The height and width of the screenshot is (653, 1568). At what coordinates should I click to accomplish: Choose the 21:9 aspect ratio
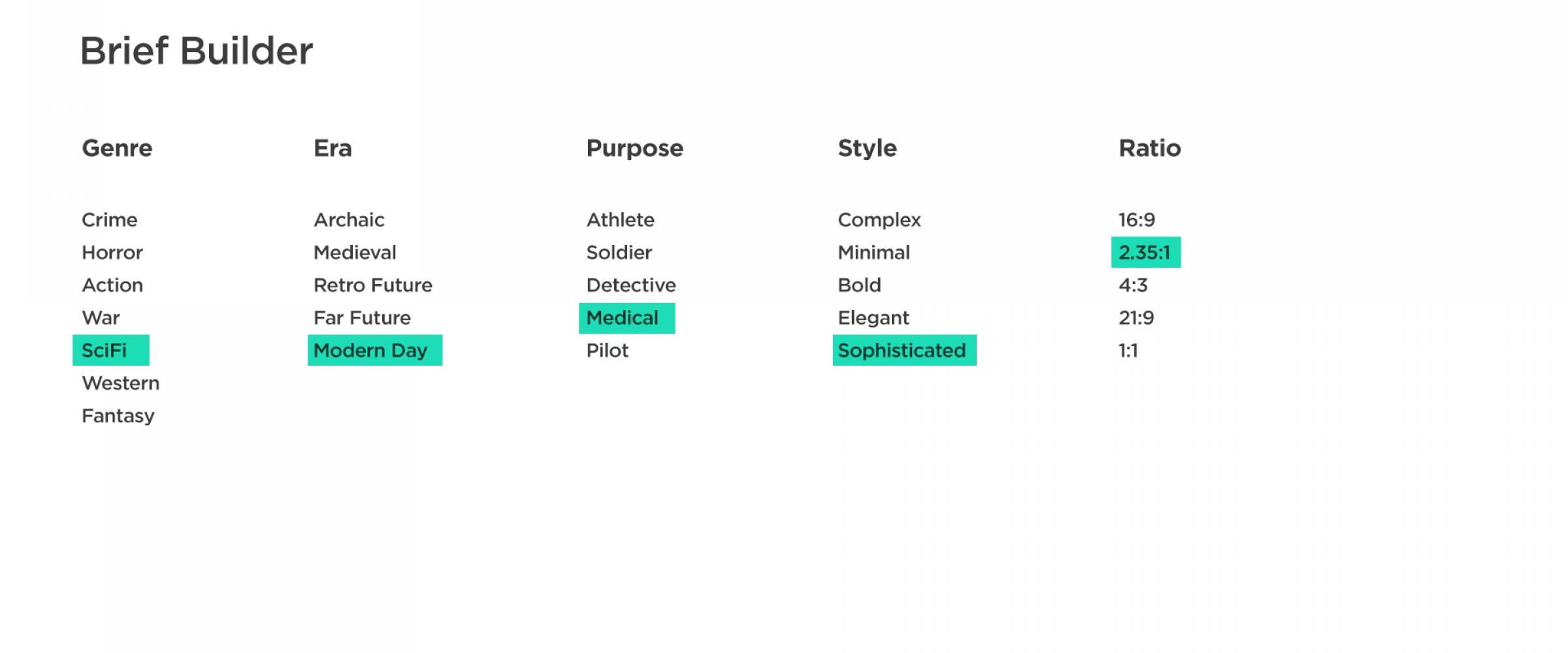tap(1136, 318)
